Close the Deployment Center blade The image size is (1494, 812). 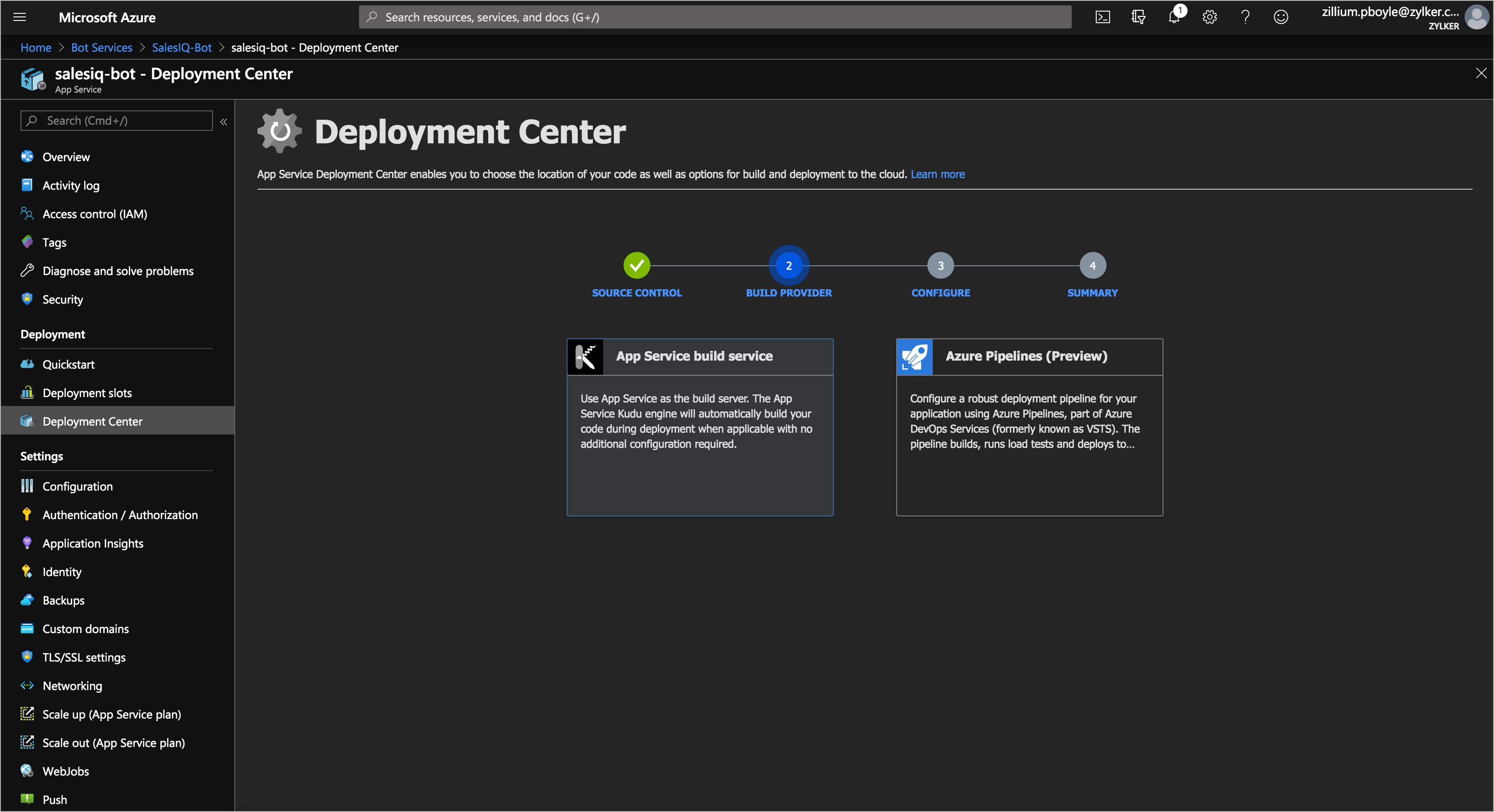(x=1481, y=73)
